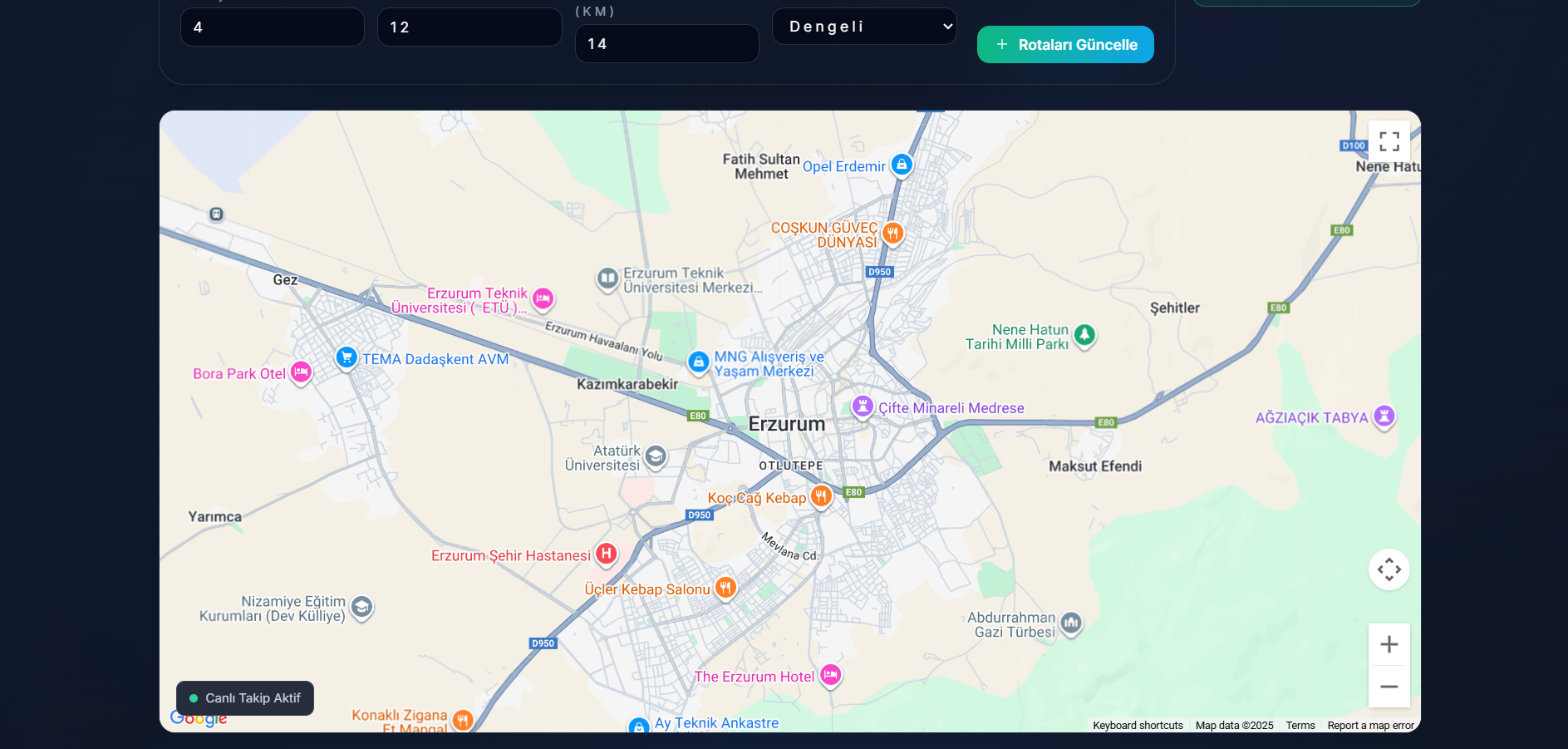Toggle fullscreen map view
This screenshot has height=749, width=1568.
[x=1389, y=141]
